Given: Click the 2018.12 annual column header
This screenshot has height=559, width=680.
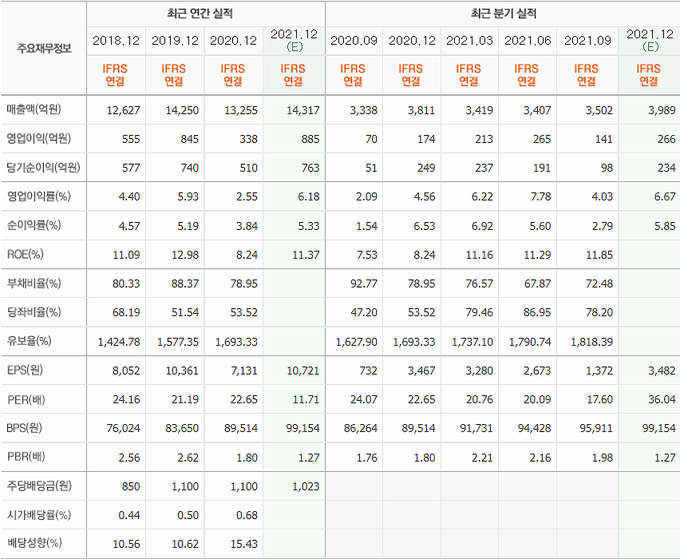Looking at the screenshot, I should click(116, 41).
